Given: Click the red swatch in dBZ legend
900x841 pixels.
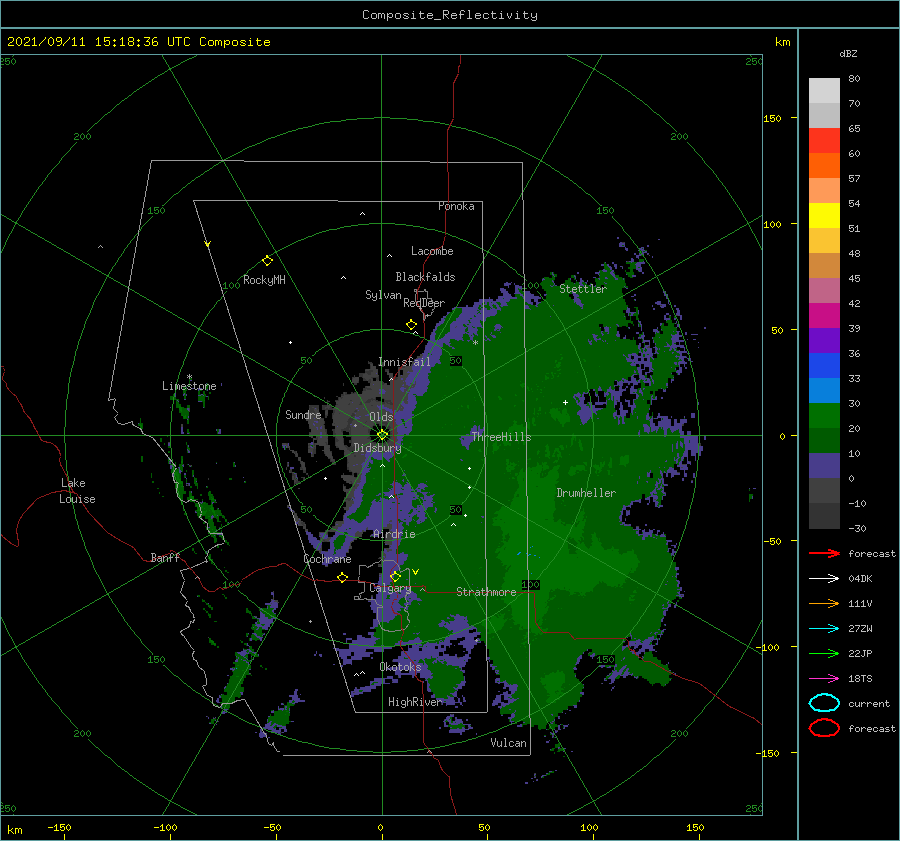Looking at the screenshot, I should coord(824,140).
